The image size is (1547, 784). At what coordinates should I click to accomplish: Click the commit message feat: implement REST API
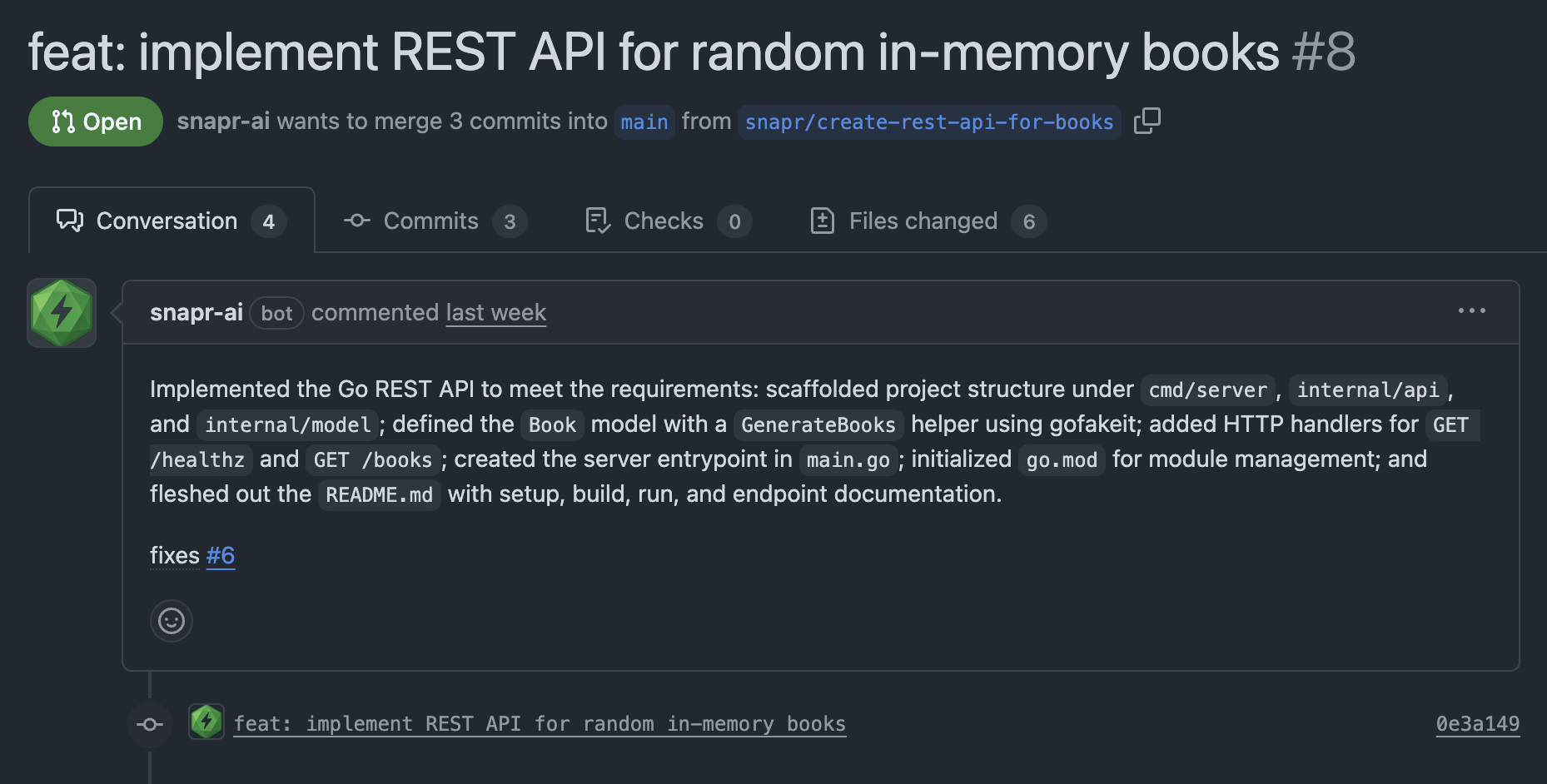tap(540, 723)
